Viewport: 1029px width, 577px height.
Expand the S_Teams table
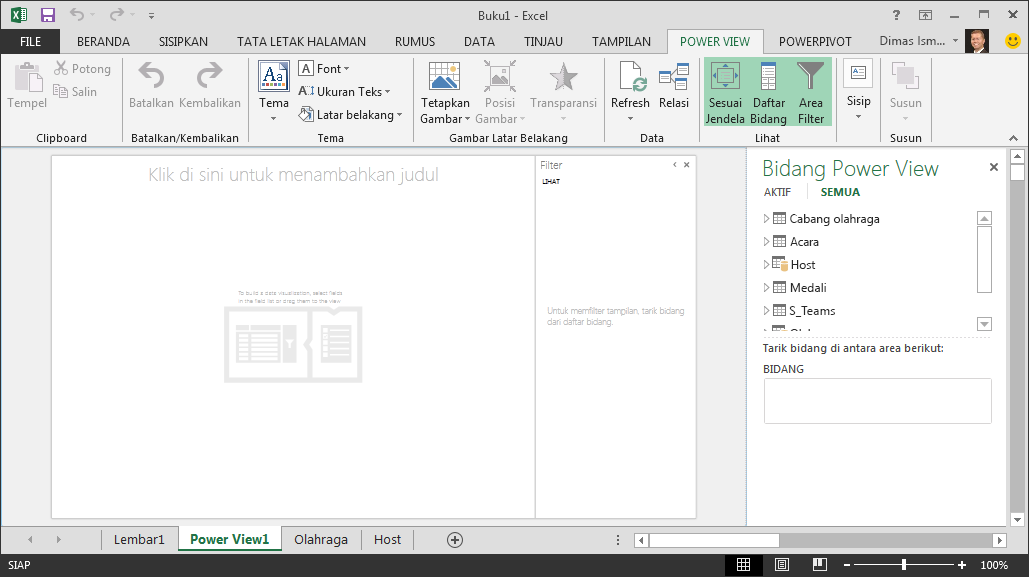tap(766, 310)
